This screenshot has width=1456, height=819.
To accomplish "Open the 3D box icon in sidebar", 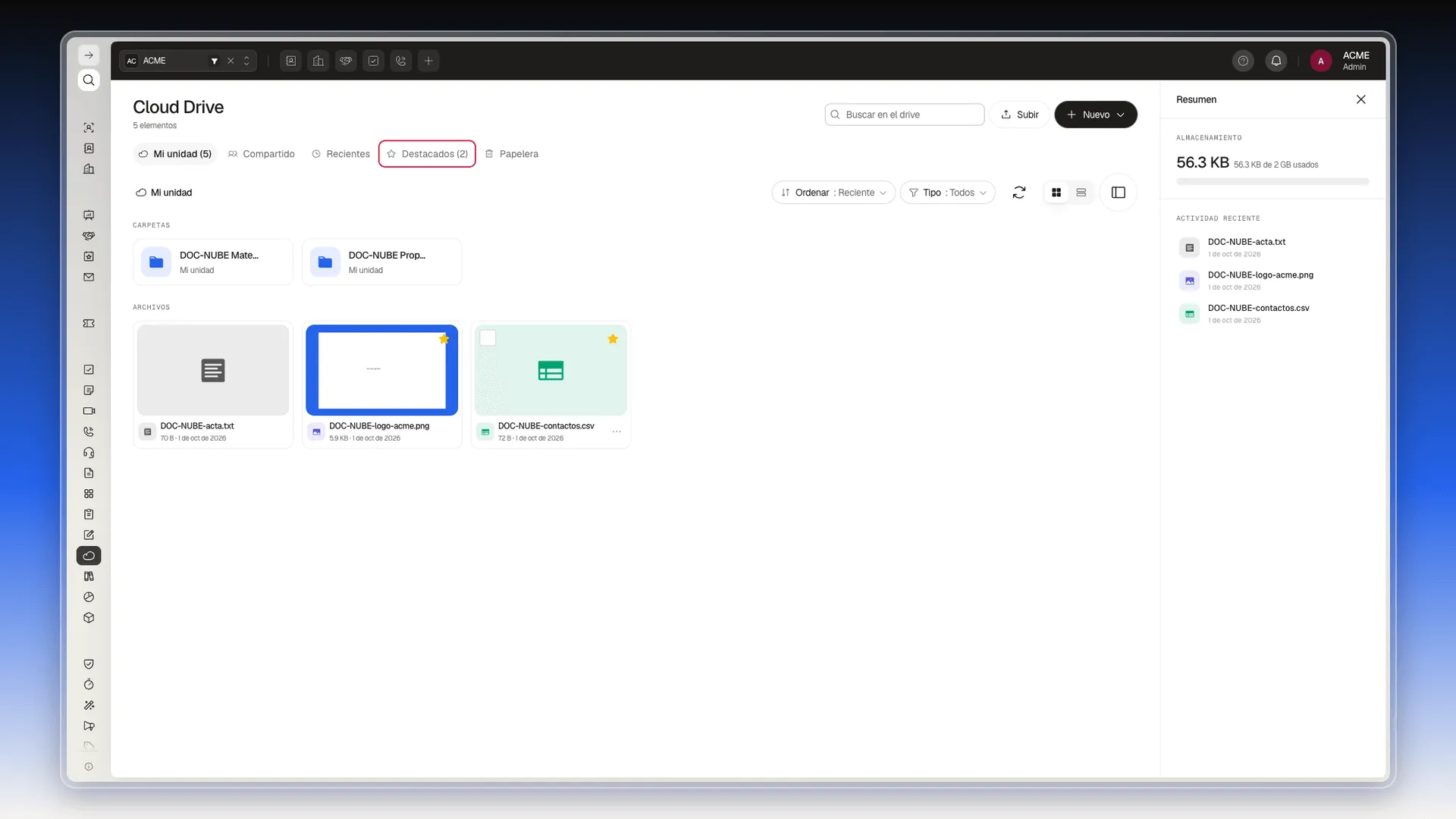I will [x=89, y=618].
